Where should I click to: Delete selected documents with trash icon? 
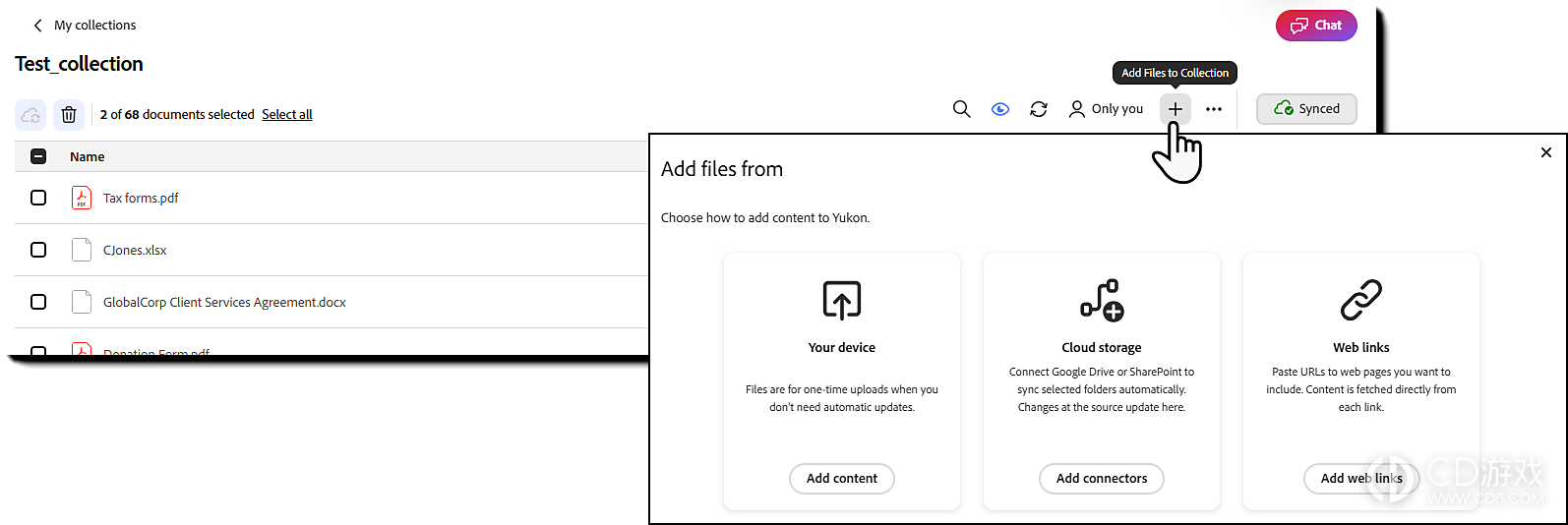coord(69,115)
